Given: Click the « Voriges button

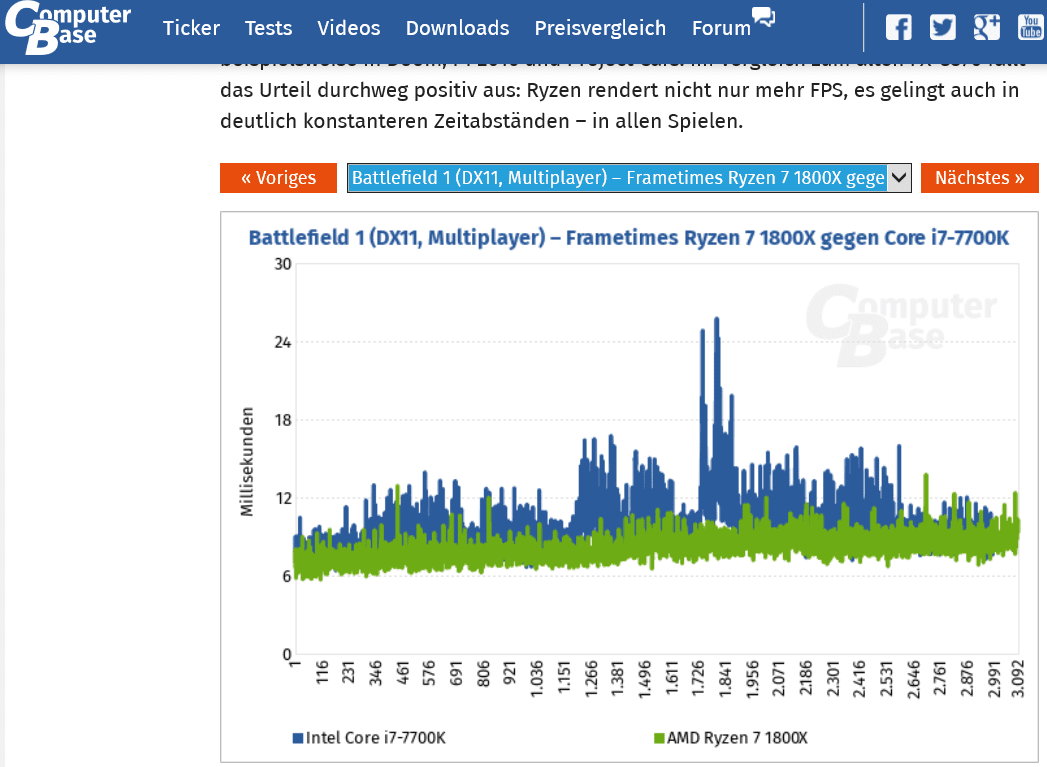Looking at the screenshot, I should [x=278, y=178].
